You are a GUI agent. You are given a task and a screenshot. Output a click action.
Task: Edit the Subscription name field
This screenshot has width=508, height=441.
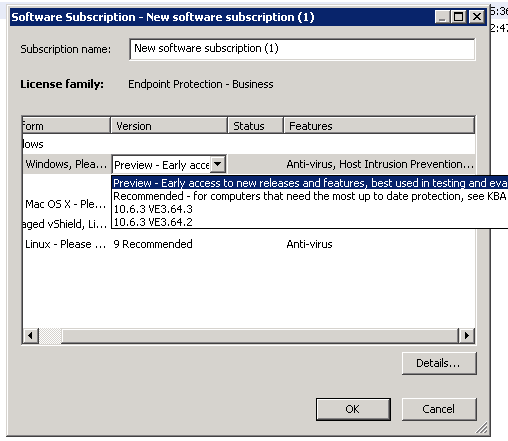pyautogui.click(x=302, y=49)
